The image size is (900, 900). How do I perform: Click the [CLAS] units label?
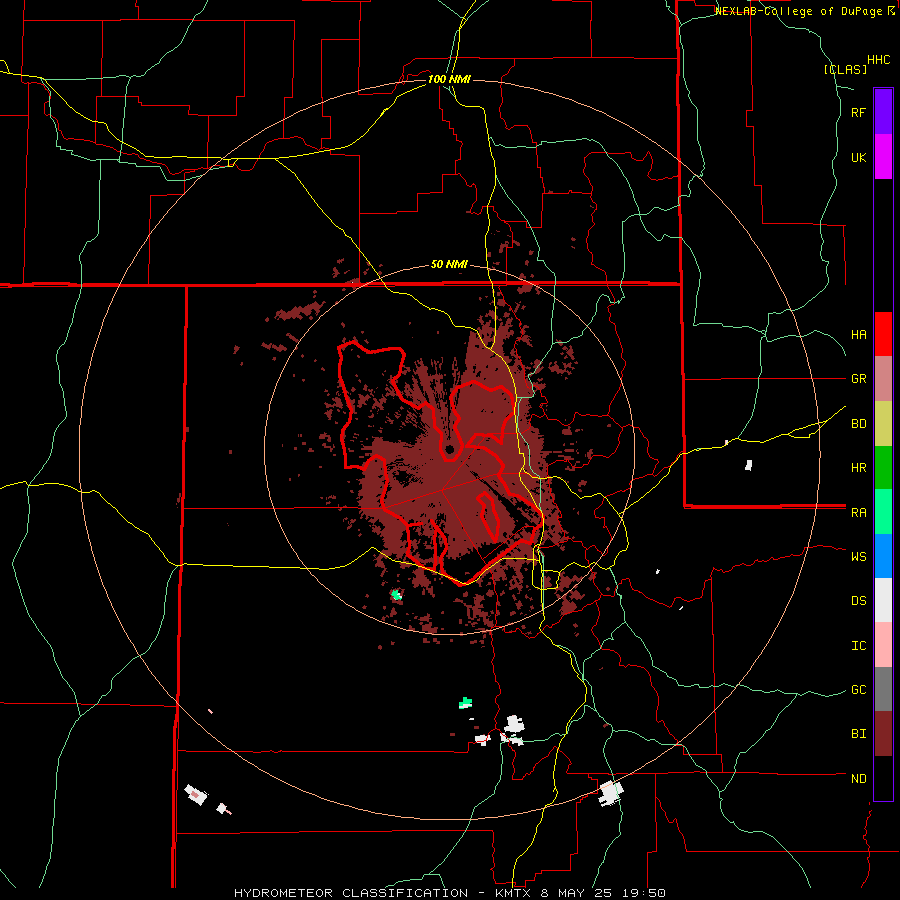click(845, 70)
